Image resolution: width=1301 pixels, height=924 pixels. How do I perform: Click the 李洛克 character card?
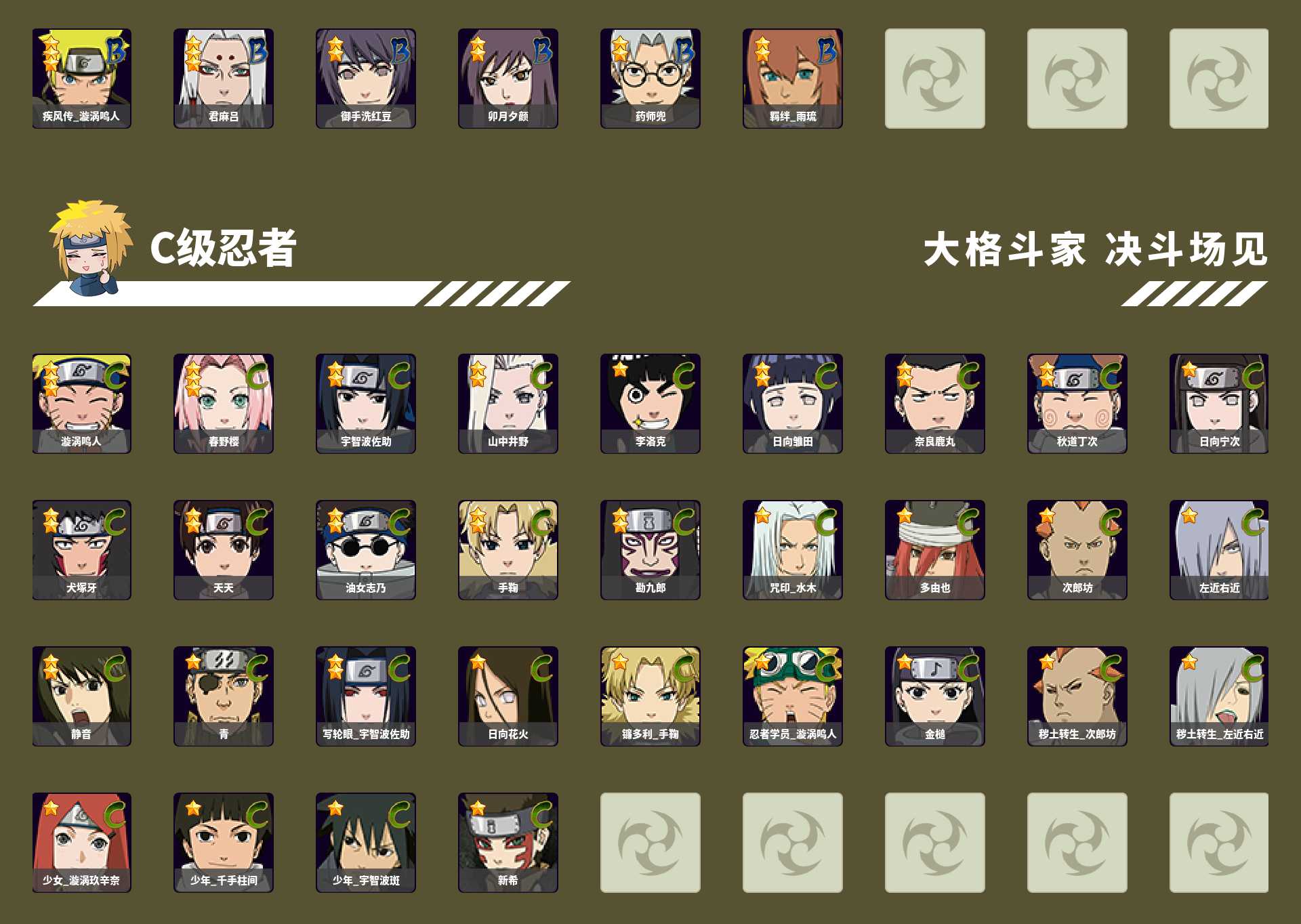point(650,404)
